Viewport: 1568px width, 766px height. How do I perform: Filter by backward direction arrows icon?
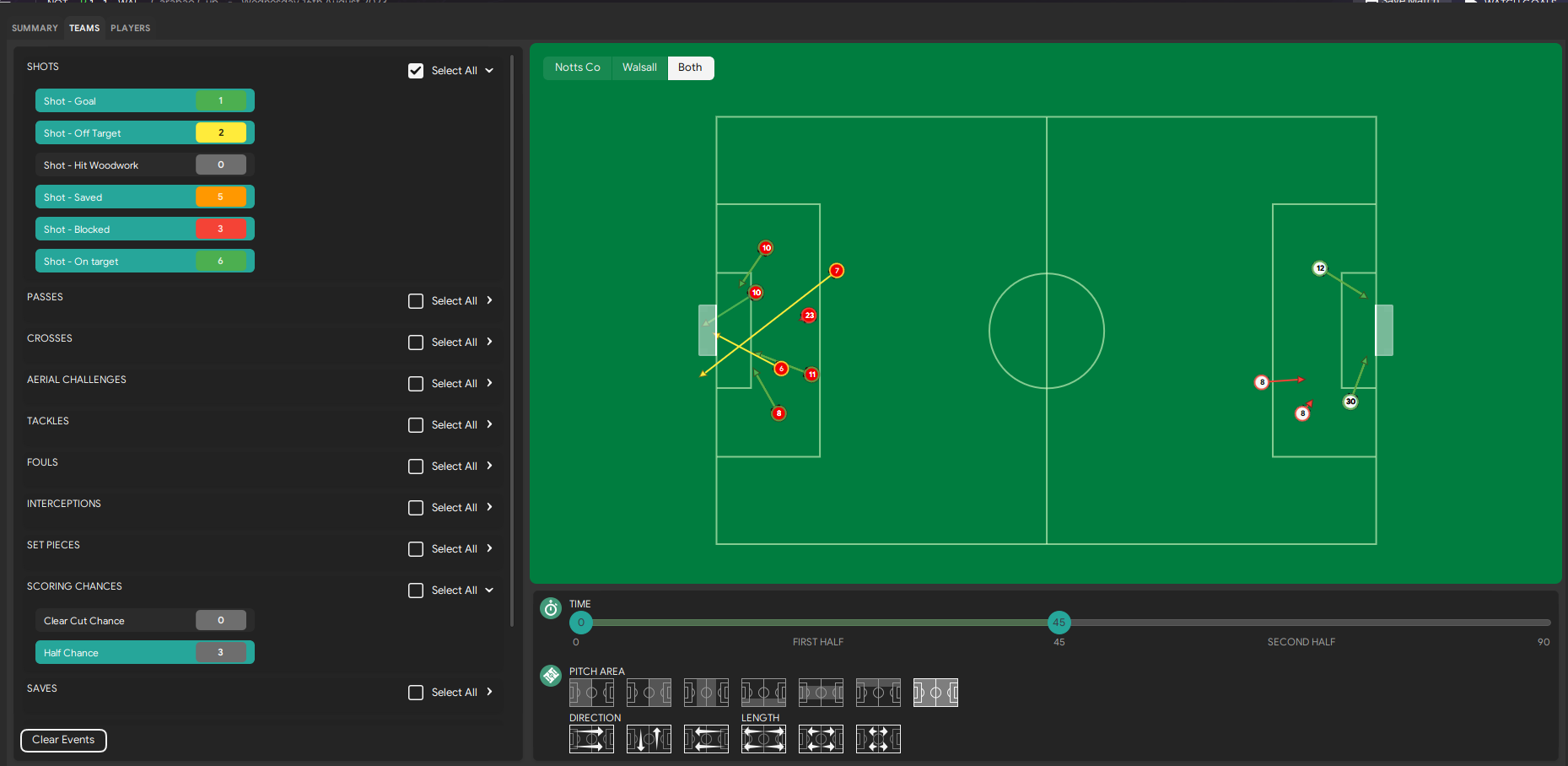[x=706, y=739]
